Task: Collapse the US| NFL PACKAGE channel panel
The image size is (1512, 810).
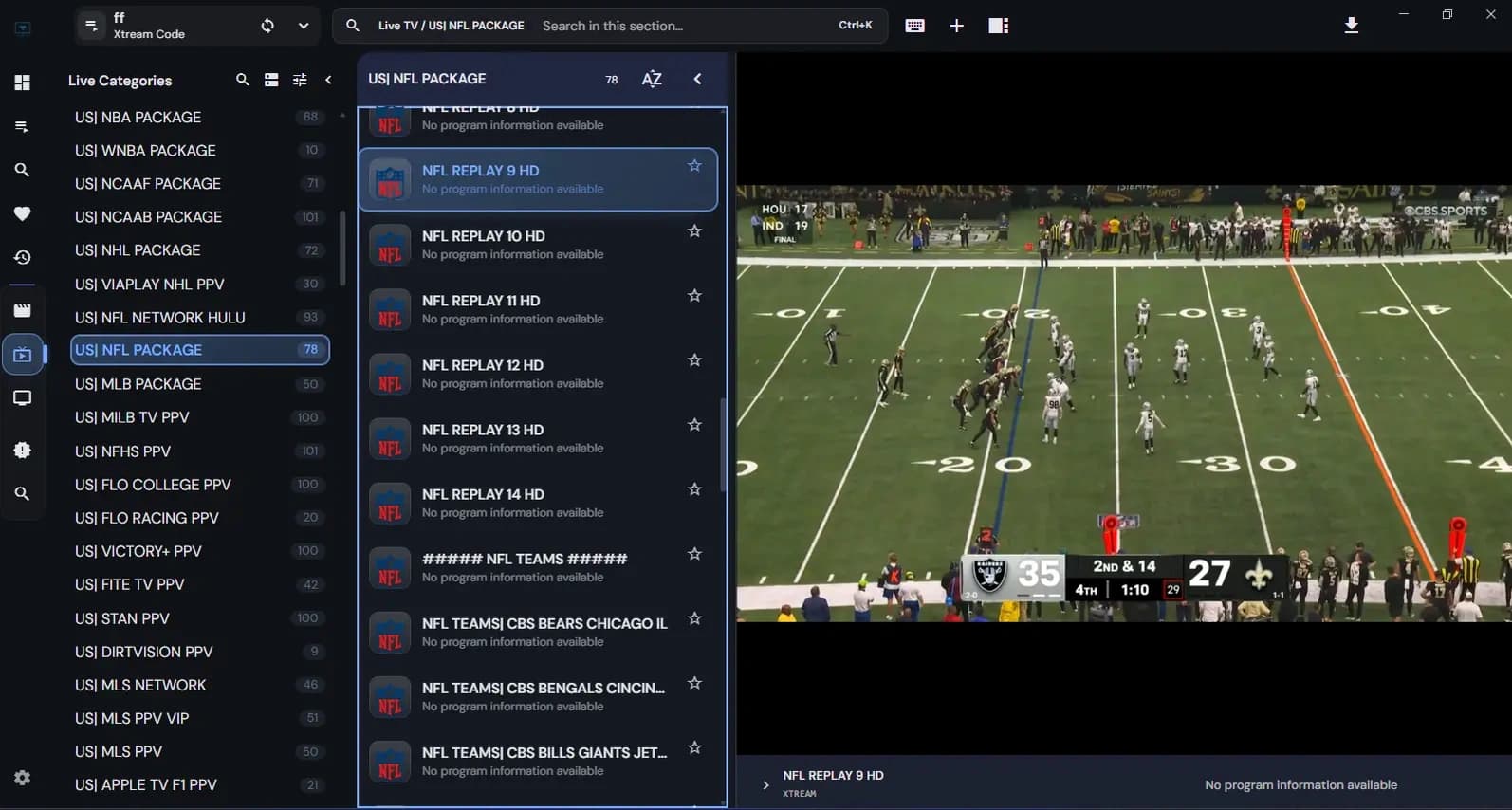Action: pos(698,79)
